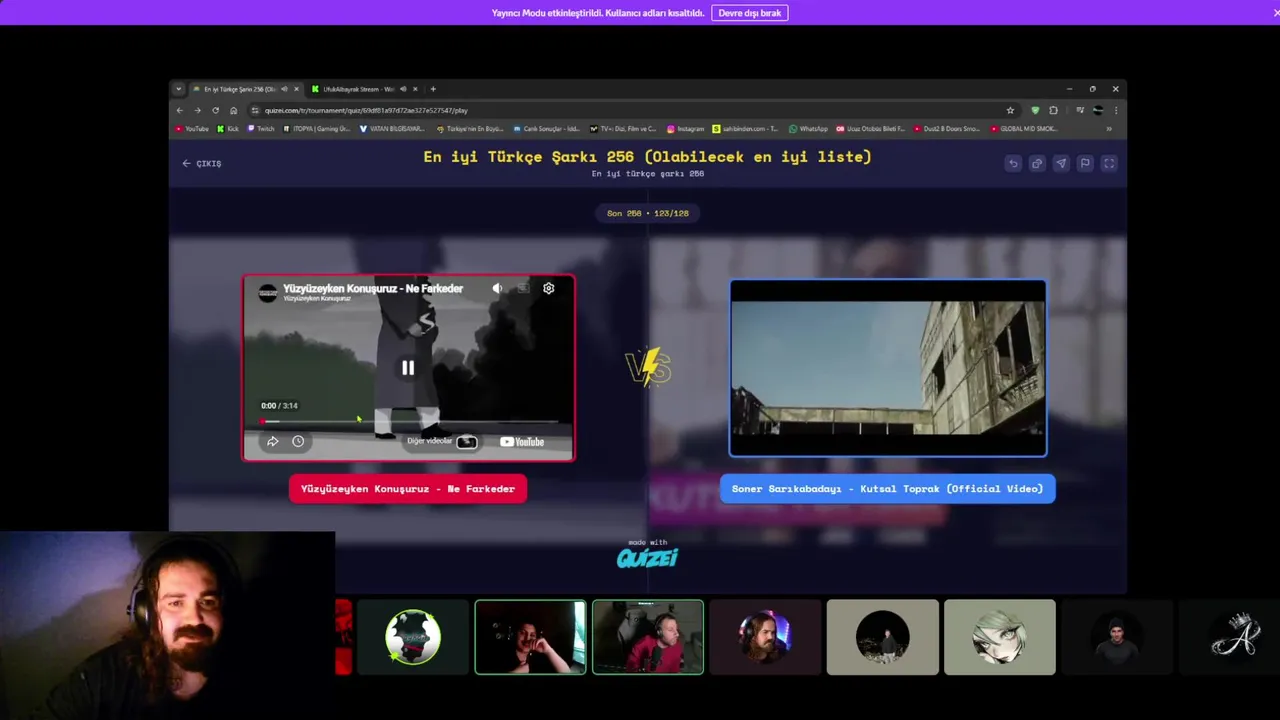Vote for Yüzyüzeyken Konuşuruz - Ne Farkeder
The height and width of the screenshot is (720, 1280).
[x=408, y=489]
